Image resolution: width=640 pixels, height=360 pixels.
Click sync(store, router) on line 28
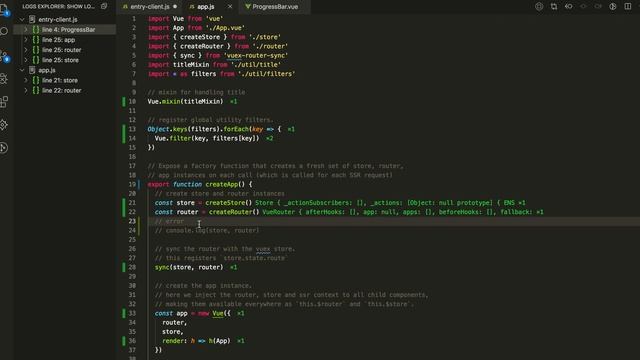[x=189, y=267]
